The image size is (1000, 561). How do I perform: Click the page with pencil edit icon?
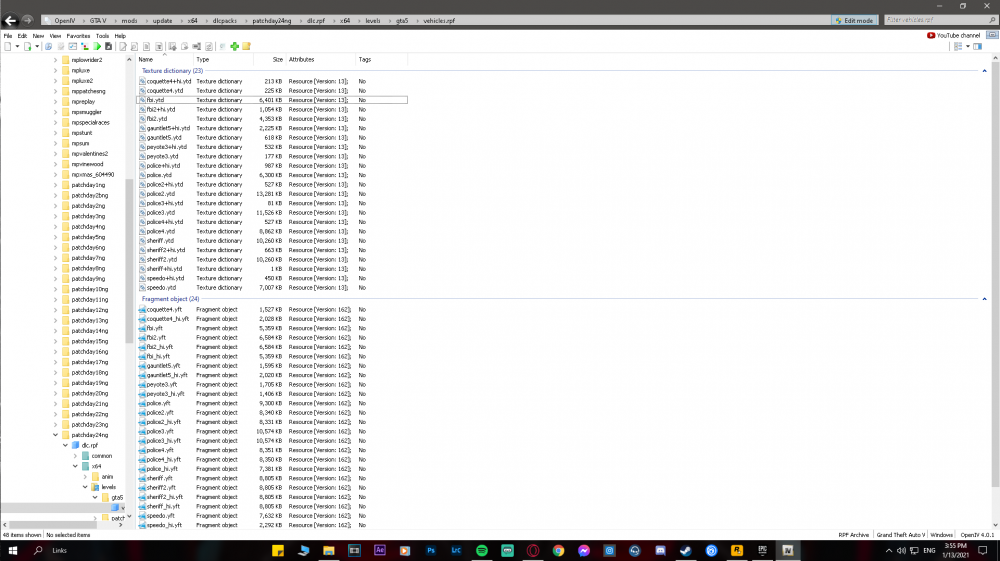(x=122, y=47)
